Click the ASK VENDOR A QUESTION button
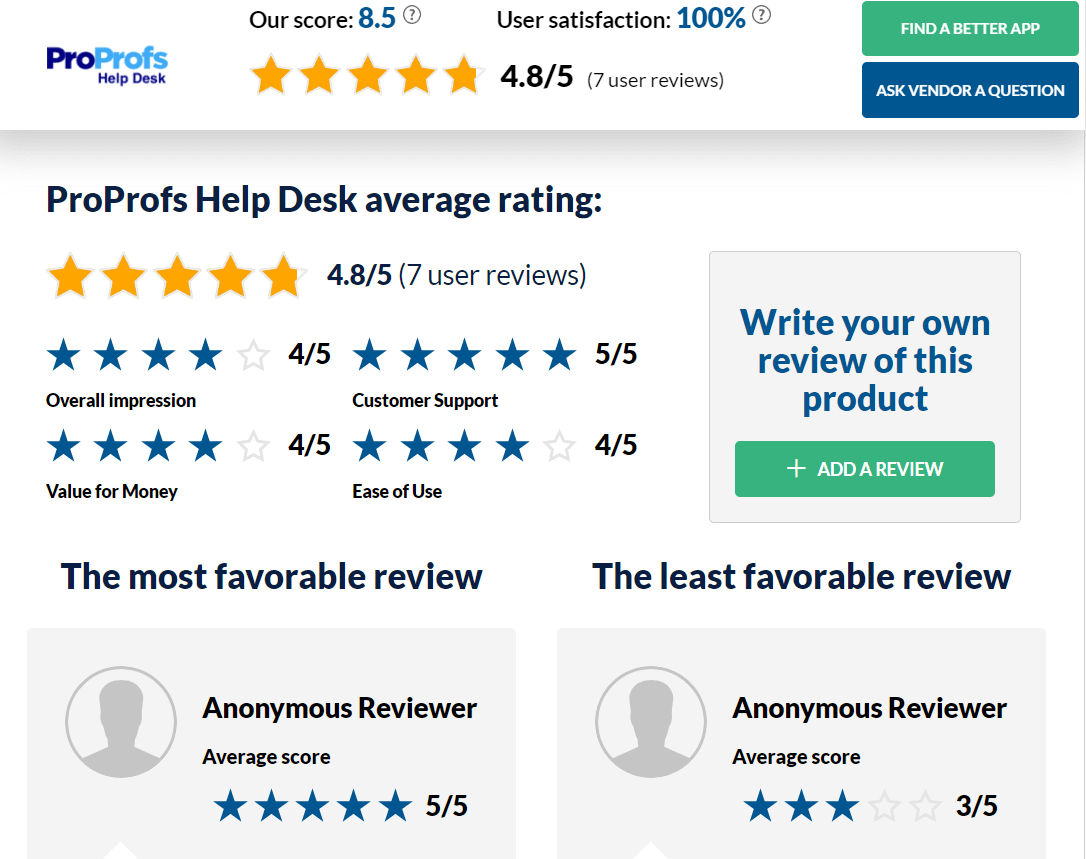This screenshot has width=1086, height=859. coord(969,90)
